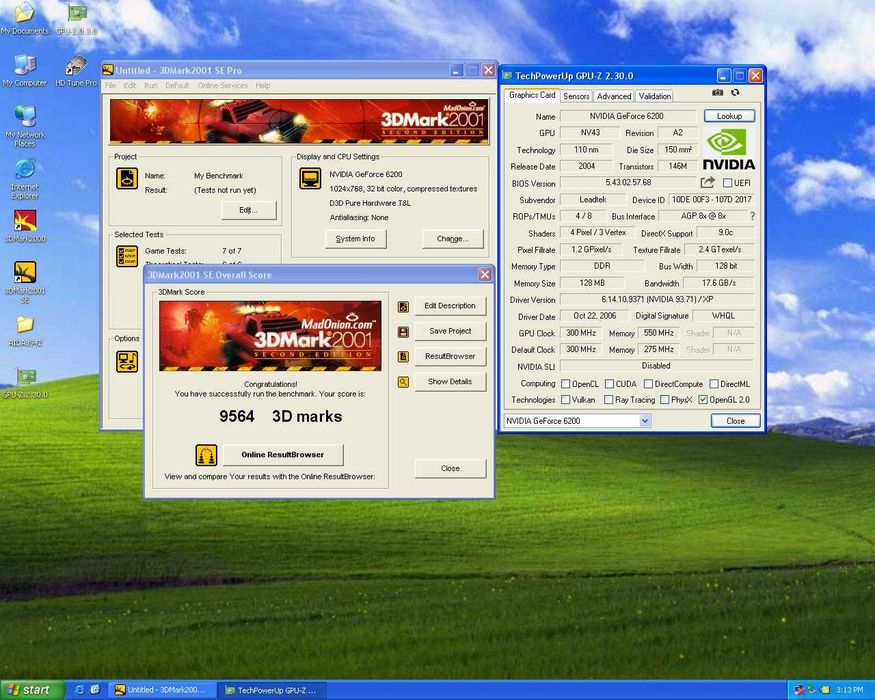Click the monitor icon in Display and CPU Settings
This screenshot has width=875, height=700.
310,179
